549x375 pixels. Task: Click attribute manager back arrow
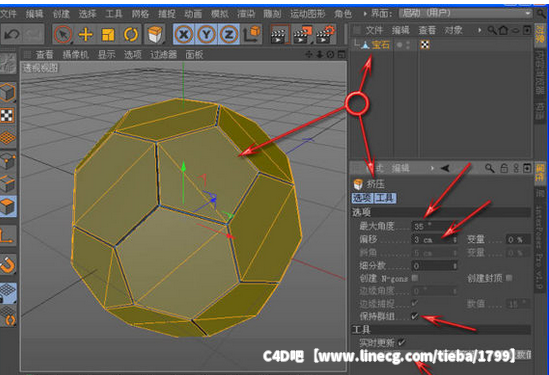445,168
